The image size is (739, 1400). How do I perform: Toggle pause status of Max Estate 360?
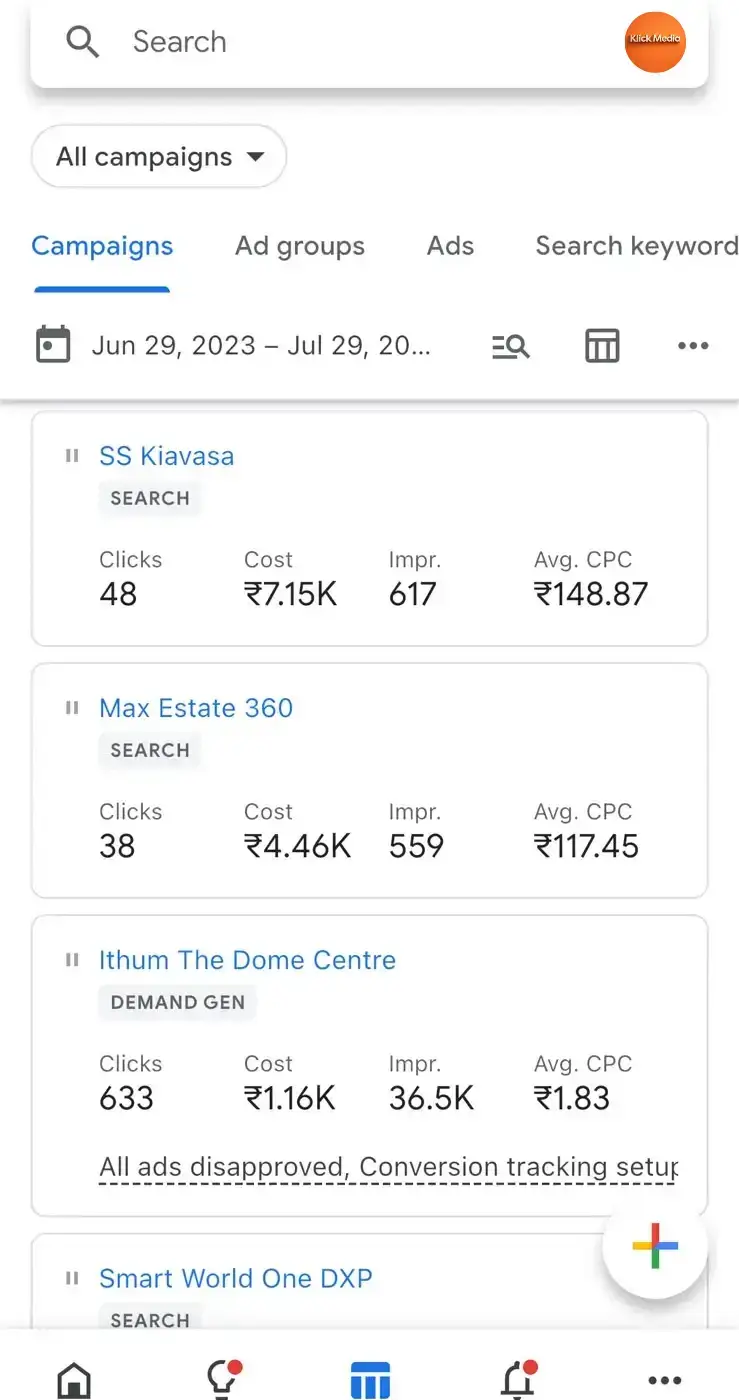(72, 708)
